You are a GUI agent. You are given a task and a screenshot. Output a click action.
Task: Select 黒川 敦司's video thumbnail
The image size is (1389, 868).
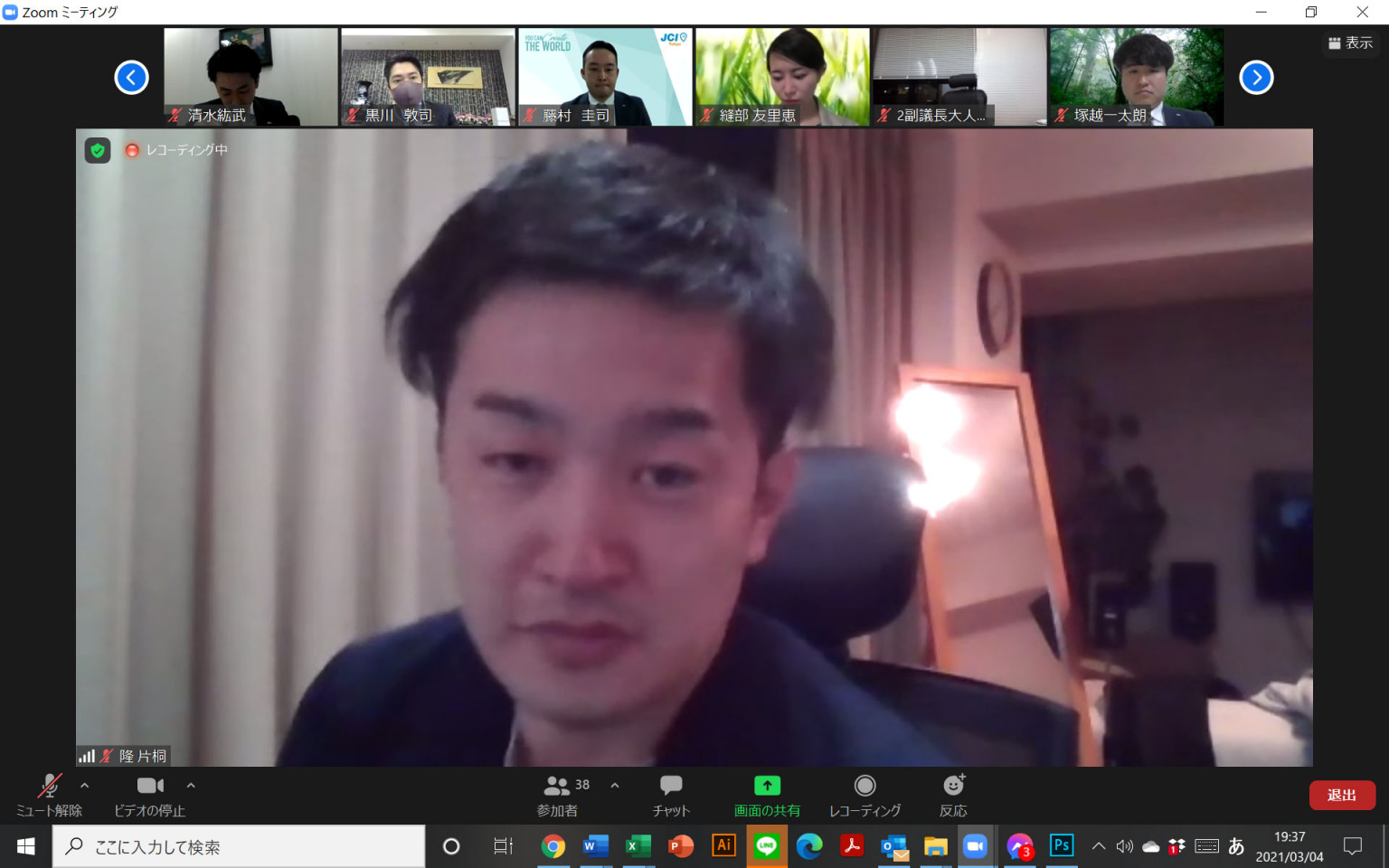(x=428, y=77)
